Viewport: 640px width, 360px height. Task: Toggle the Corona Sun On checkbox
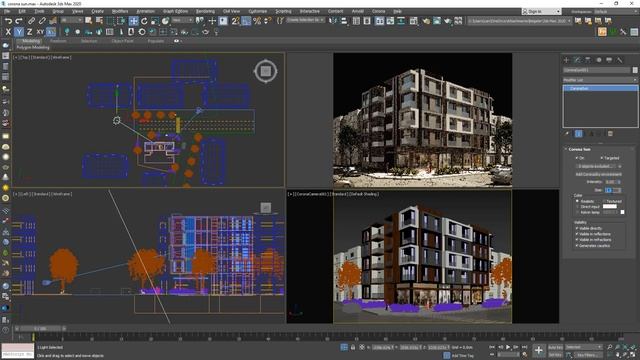(x=577, y=158)
